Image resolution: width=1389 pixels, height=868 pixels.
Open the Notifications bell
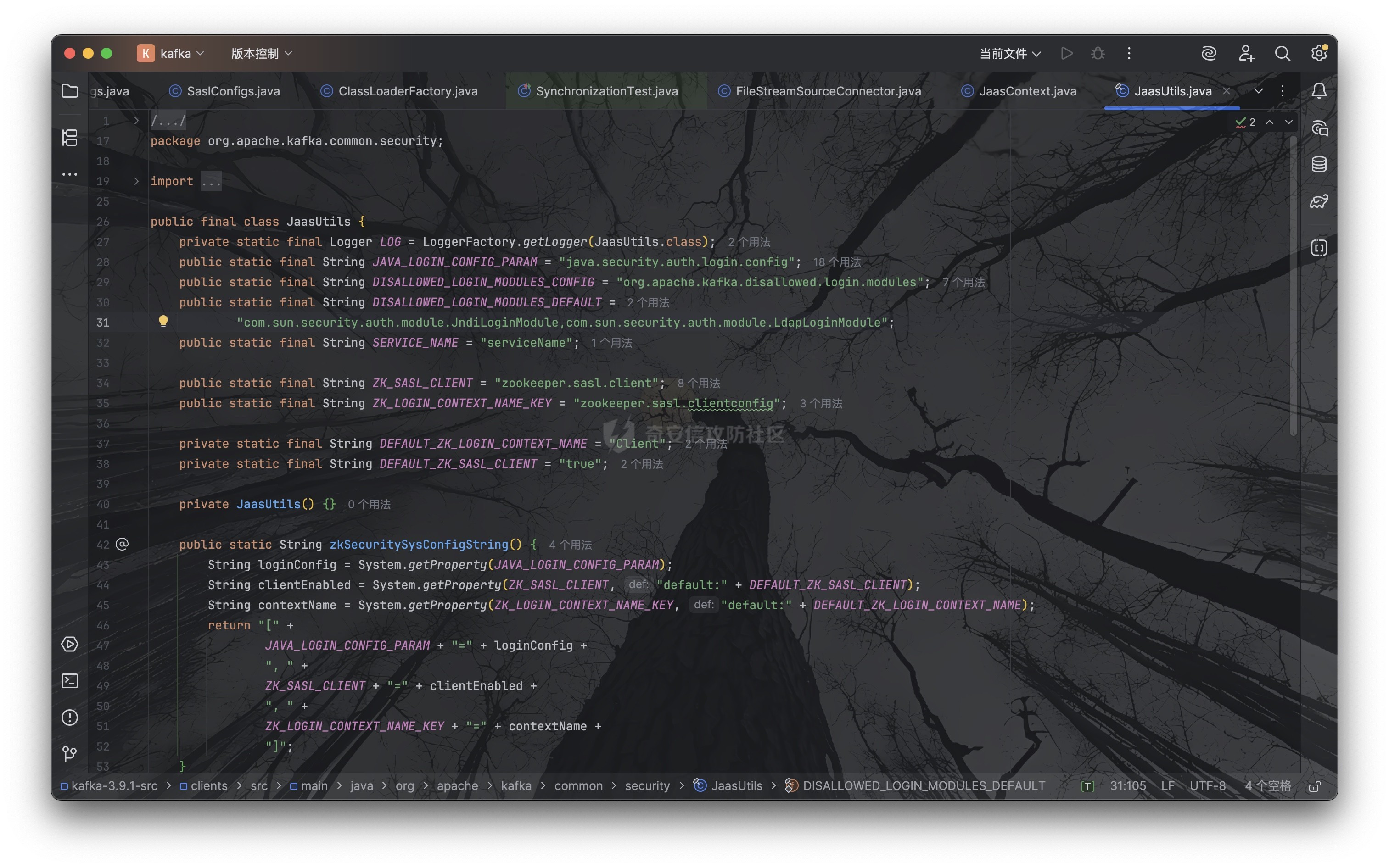[x=1319, y=91]
